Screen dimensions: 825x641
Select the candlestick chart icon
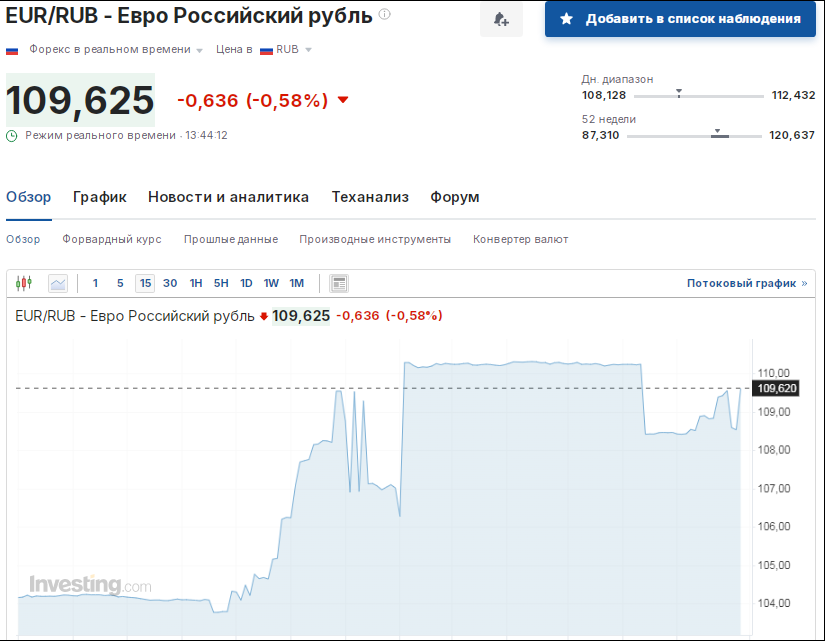click(x=22, y=283)
